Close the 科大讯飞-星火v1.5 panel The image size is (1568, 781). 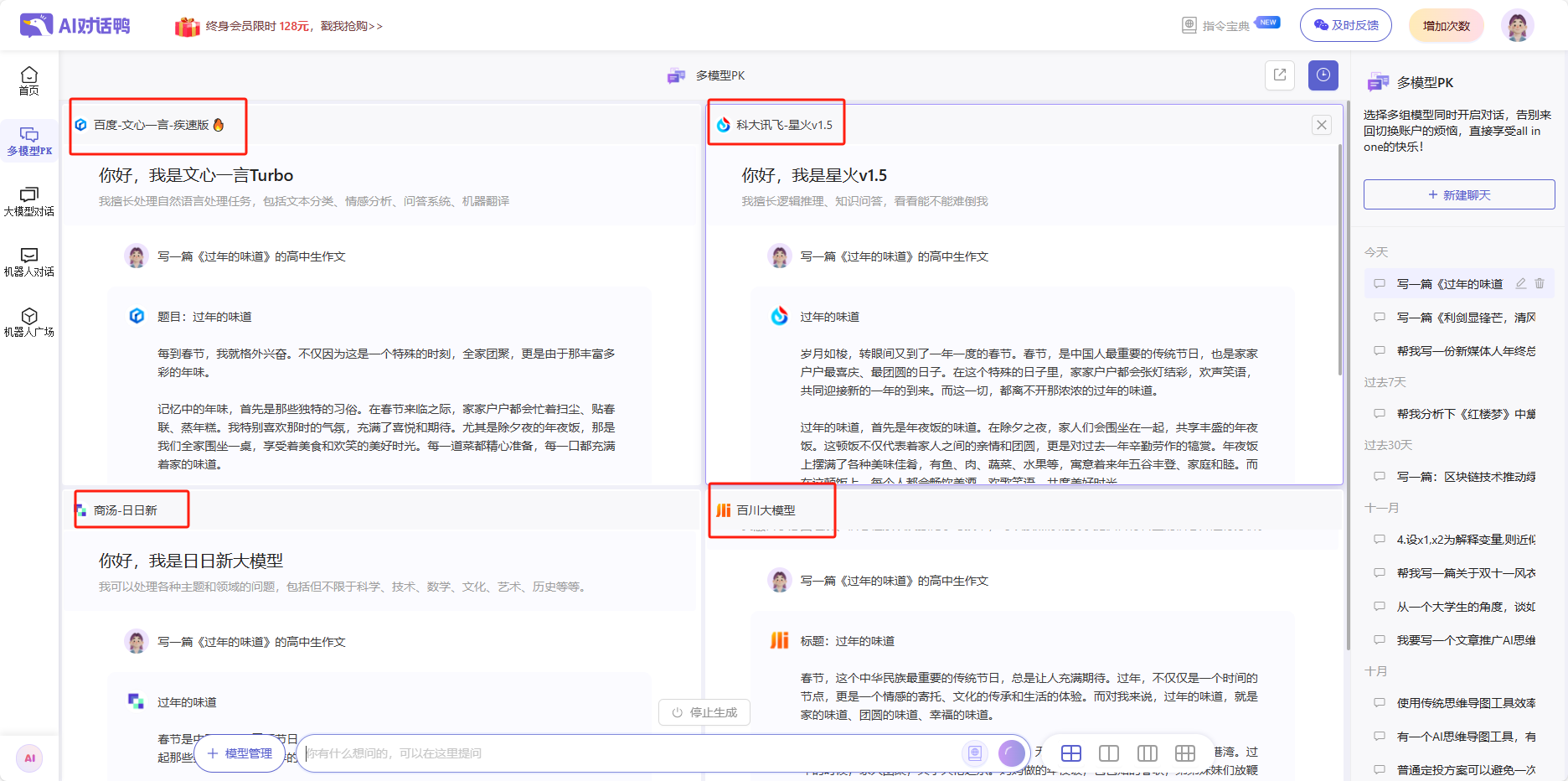(x=1322, y=125)
